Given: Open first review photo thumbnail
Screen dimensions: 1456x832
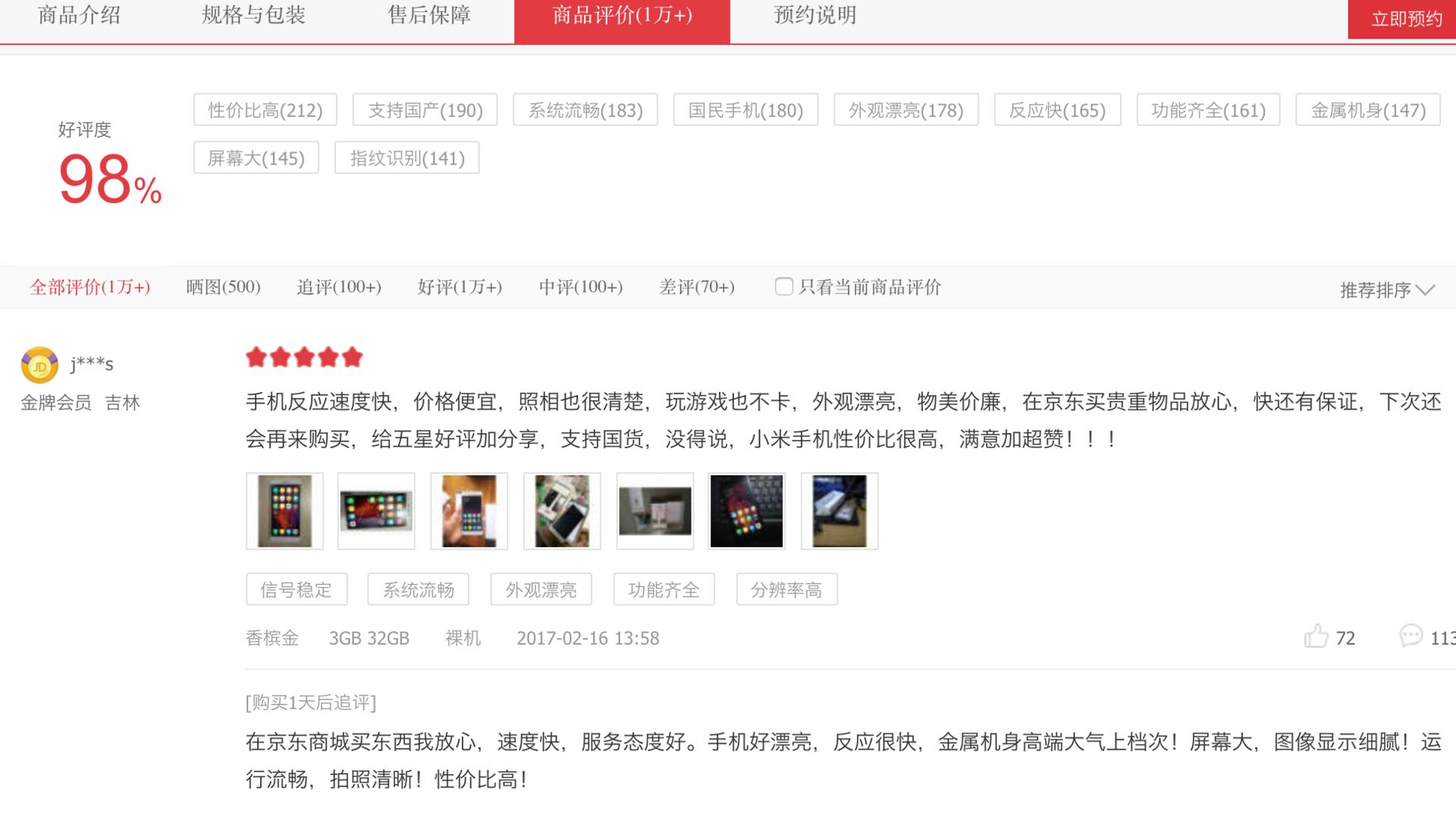Looking at the screenshot, I should 284,511.
